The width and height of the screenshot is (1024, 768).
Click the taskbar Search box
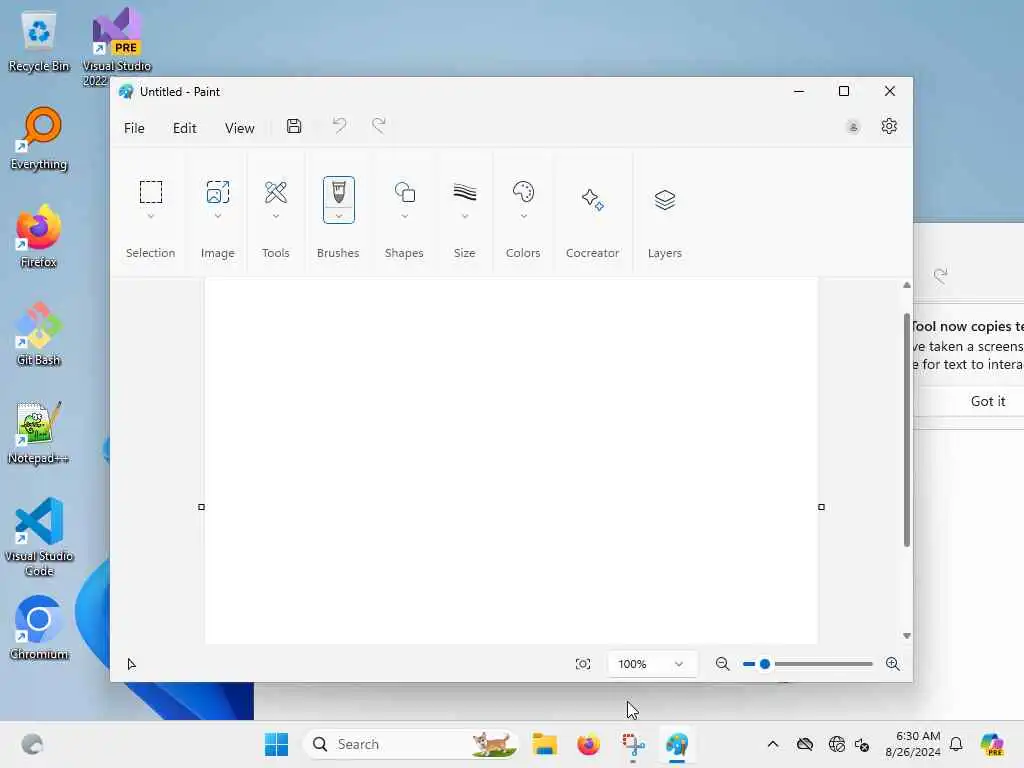tap(410, 744)
